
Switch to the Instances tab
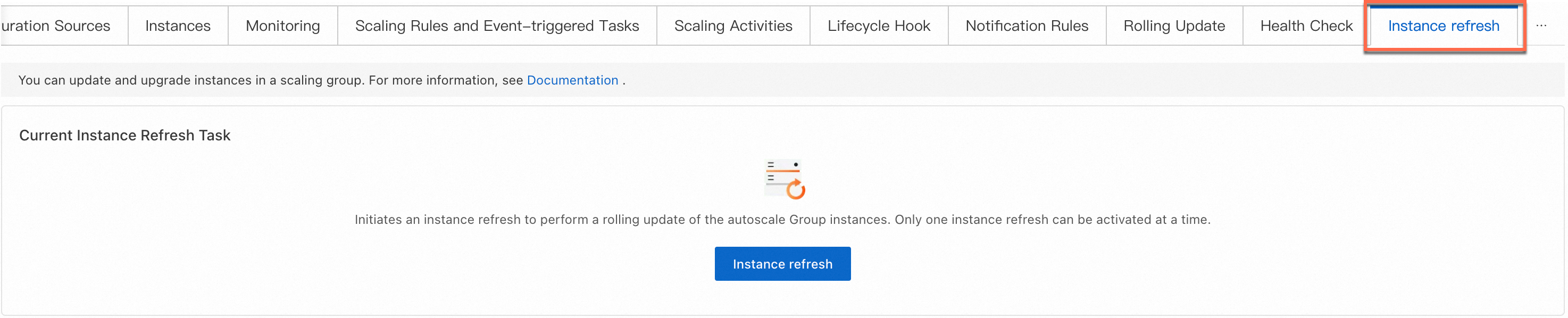pos(178,26)
